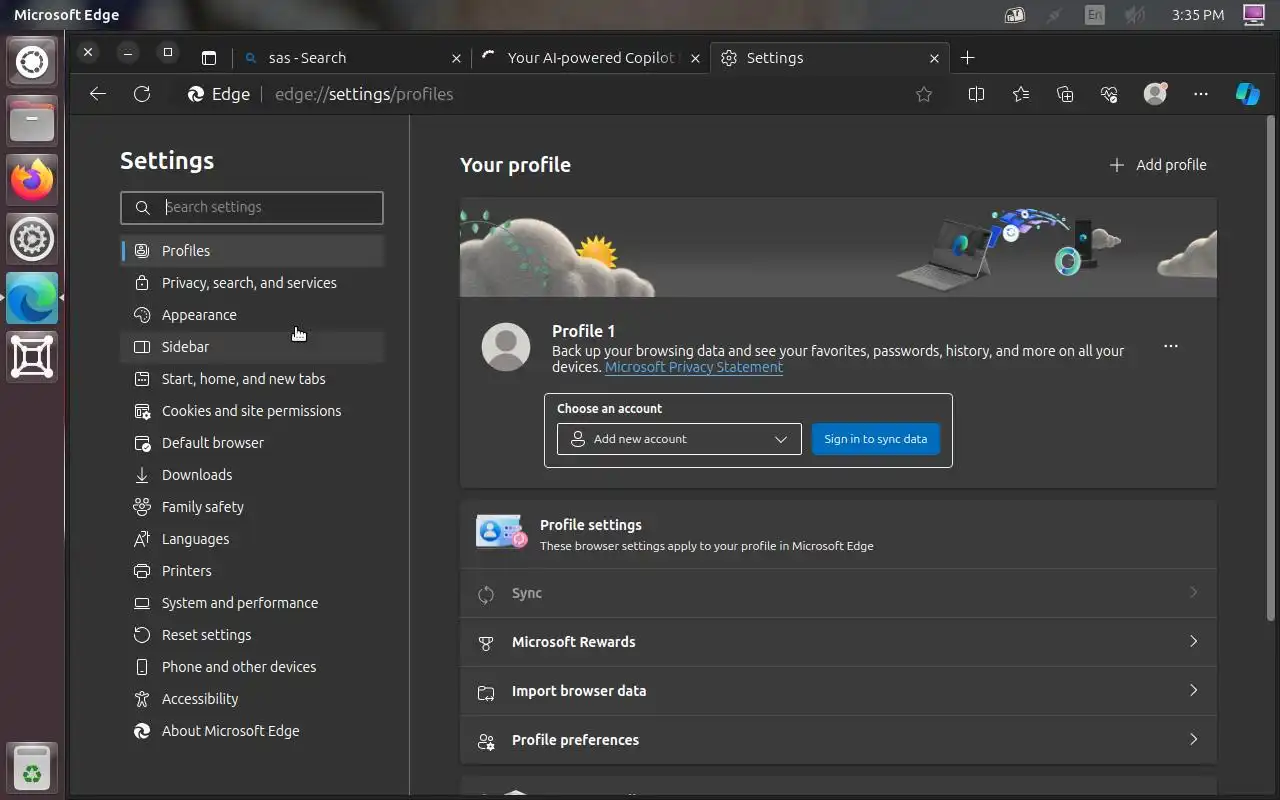
Task: Open Browser essentials heart icon
Action: click(1109, 94)
